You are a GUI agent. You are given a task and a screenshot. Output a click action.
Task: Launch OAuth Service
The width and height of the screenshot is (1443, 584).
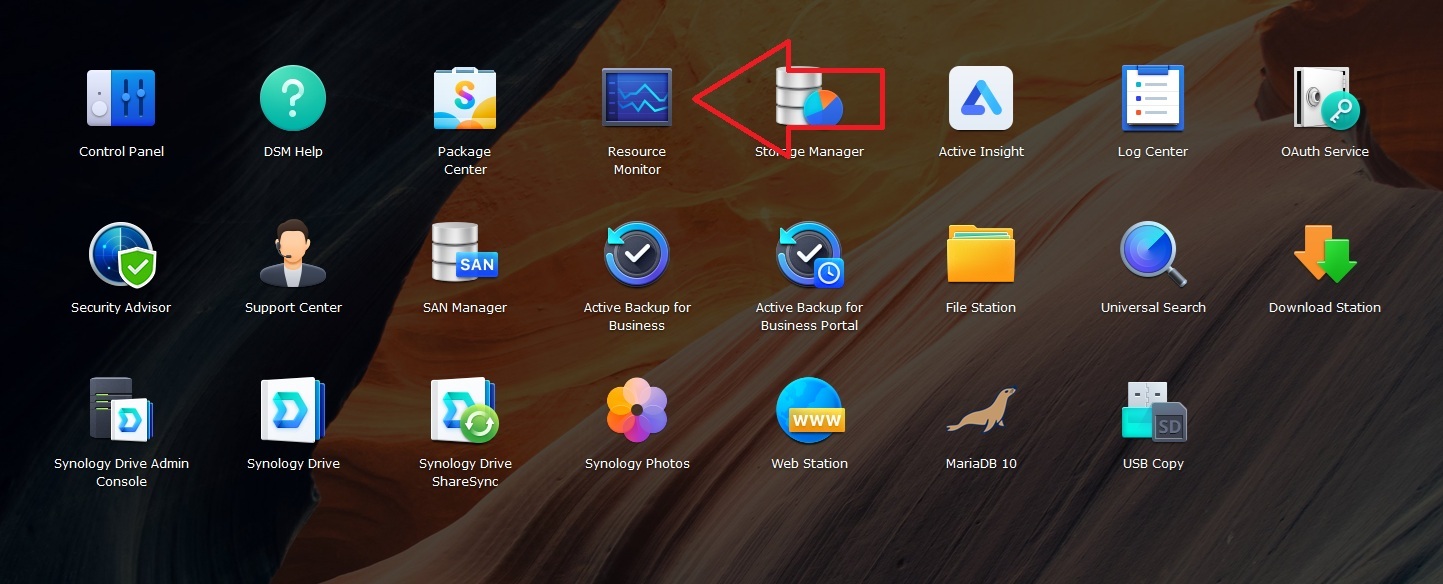(x=1325, y=98)
